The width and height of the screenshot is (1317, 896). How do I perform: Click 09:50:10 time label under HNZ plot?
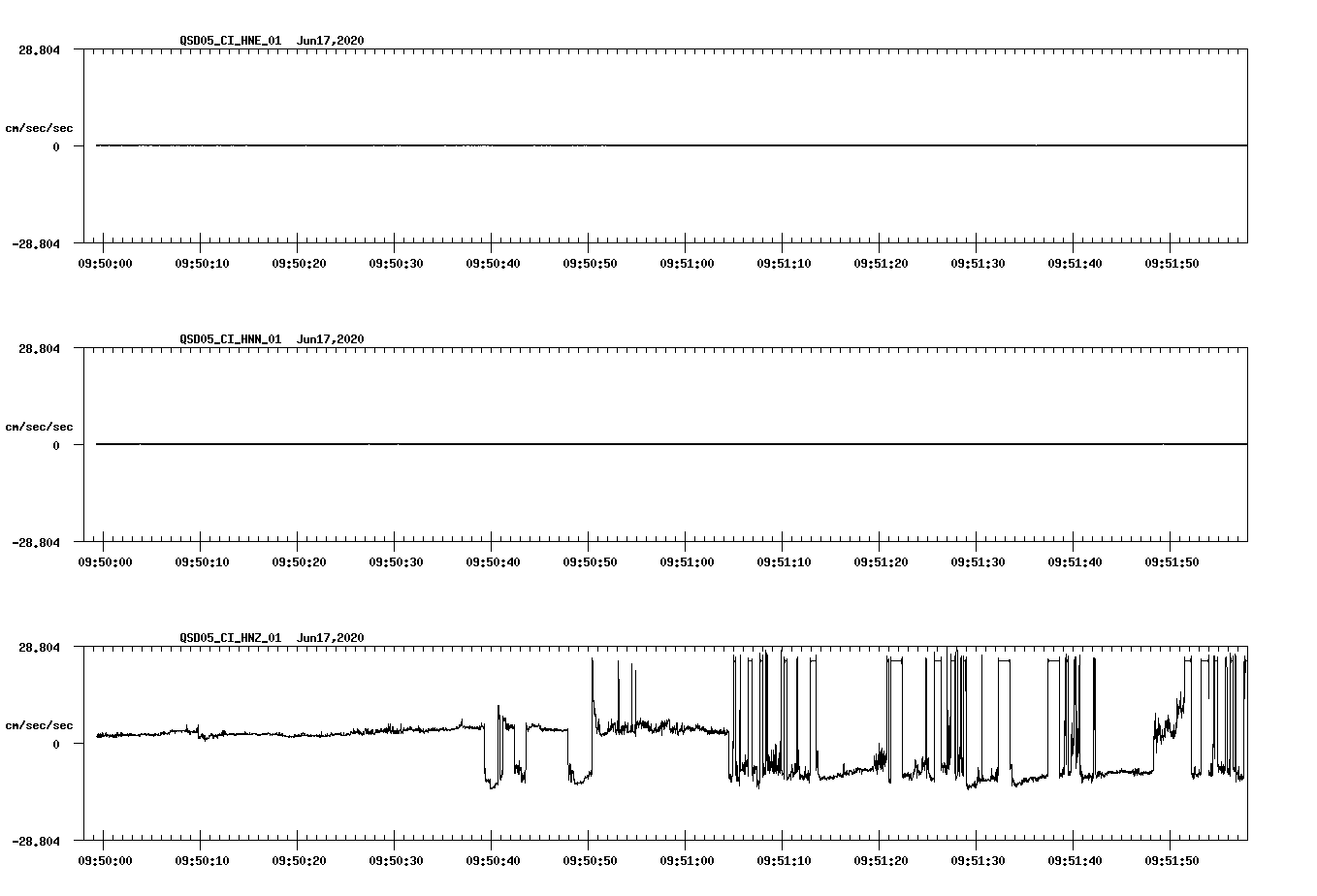pos(202,860)
